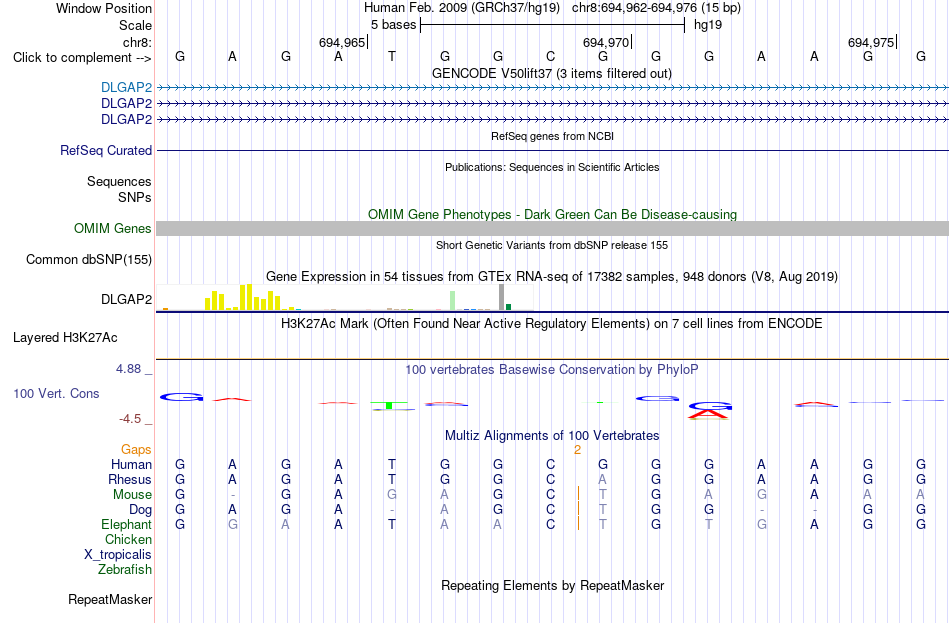Click the RepeatMasker track label
The height and width of the screenshot is (623, 950).
110,599
